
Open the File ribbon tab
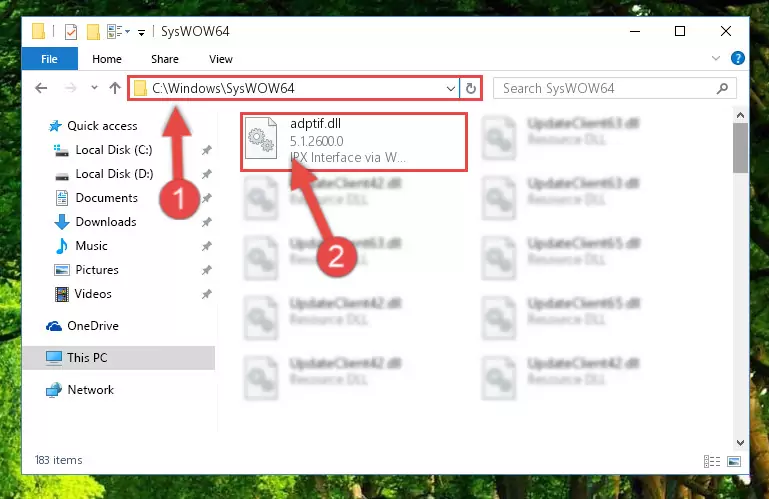(50, 59)
